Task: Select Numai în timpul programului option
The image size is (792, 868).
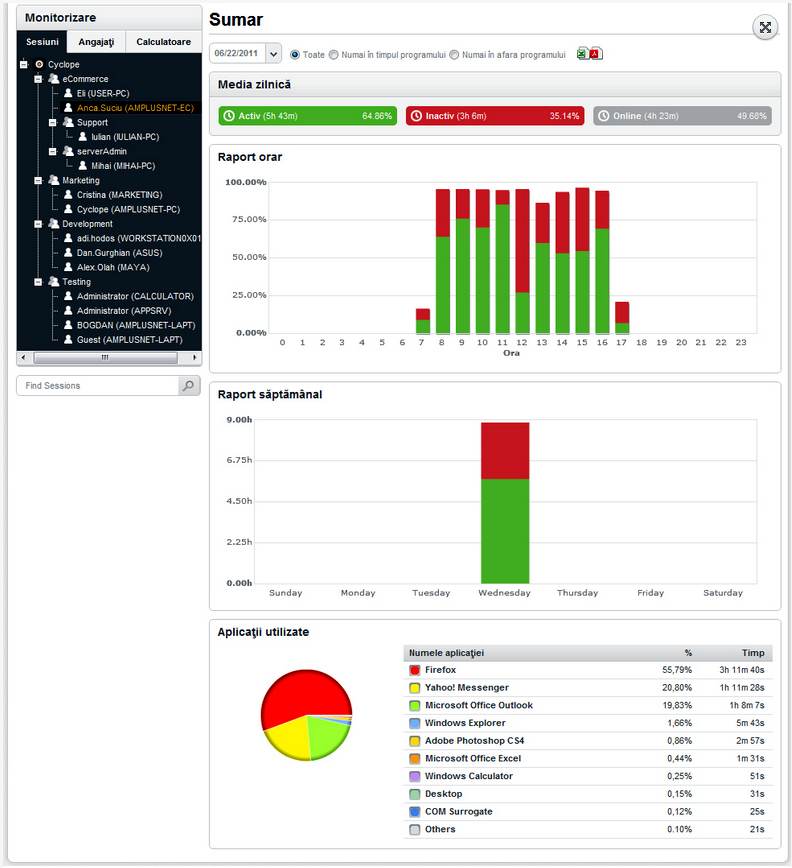Action: point(334,55)
